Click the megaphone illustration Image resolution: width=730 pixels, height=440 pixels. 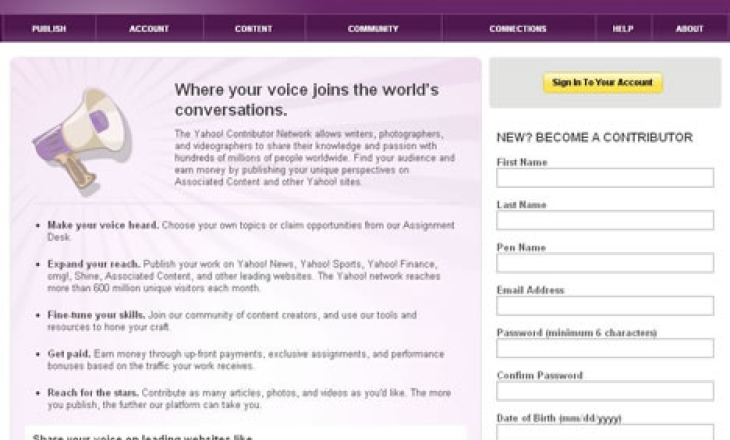pos(82,142)
